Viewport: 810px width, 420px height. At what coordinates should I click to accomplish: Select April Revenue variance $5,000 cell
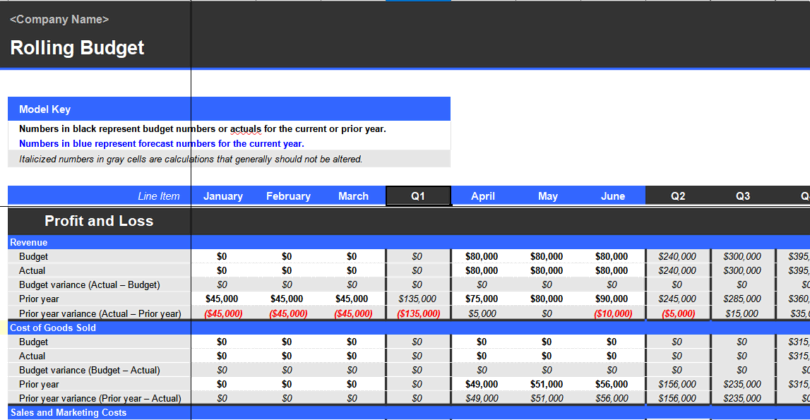click(483, 314)
